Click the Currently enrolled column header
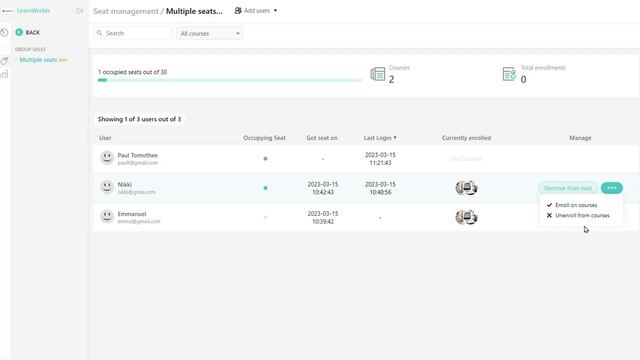 tap(467, 138)
